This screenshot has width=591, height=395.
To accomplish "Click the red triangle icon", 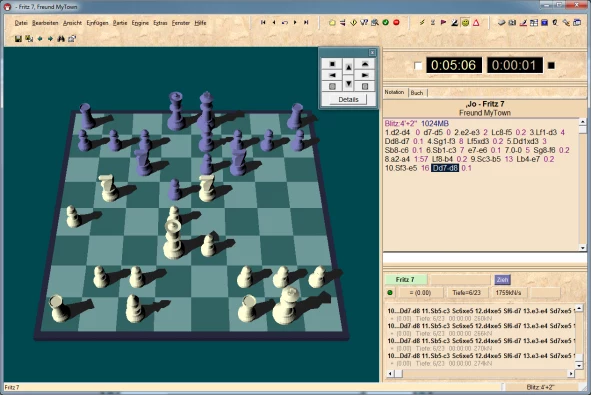I will coord(476,23).
